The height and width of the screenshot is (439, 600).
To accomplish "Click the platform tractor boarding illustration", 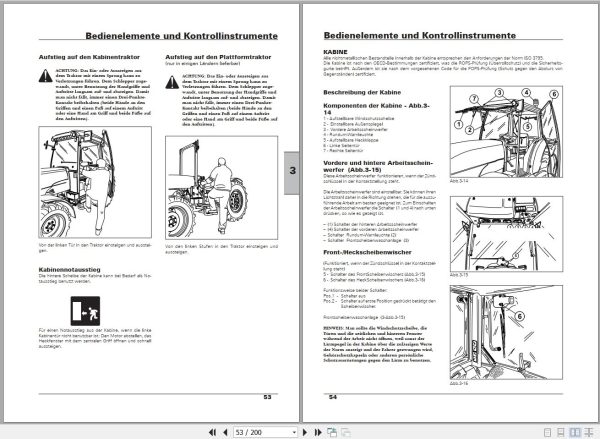I will (222, 188).
